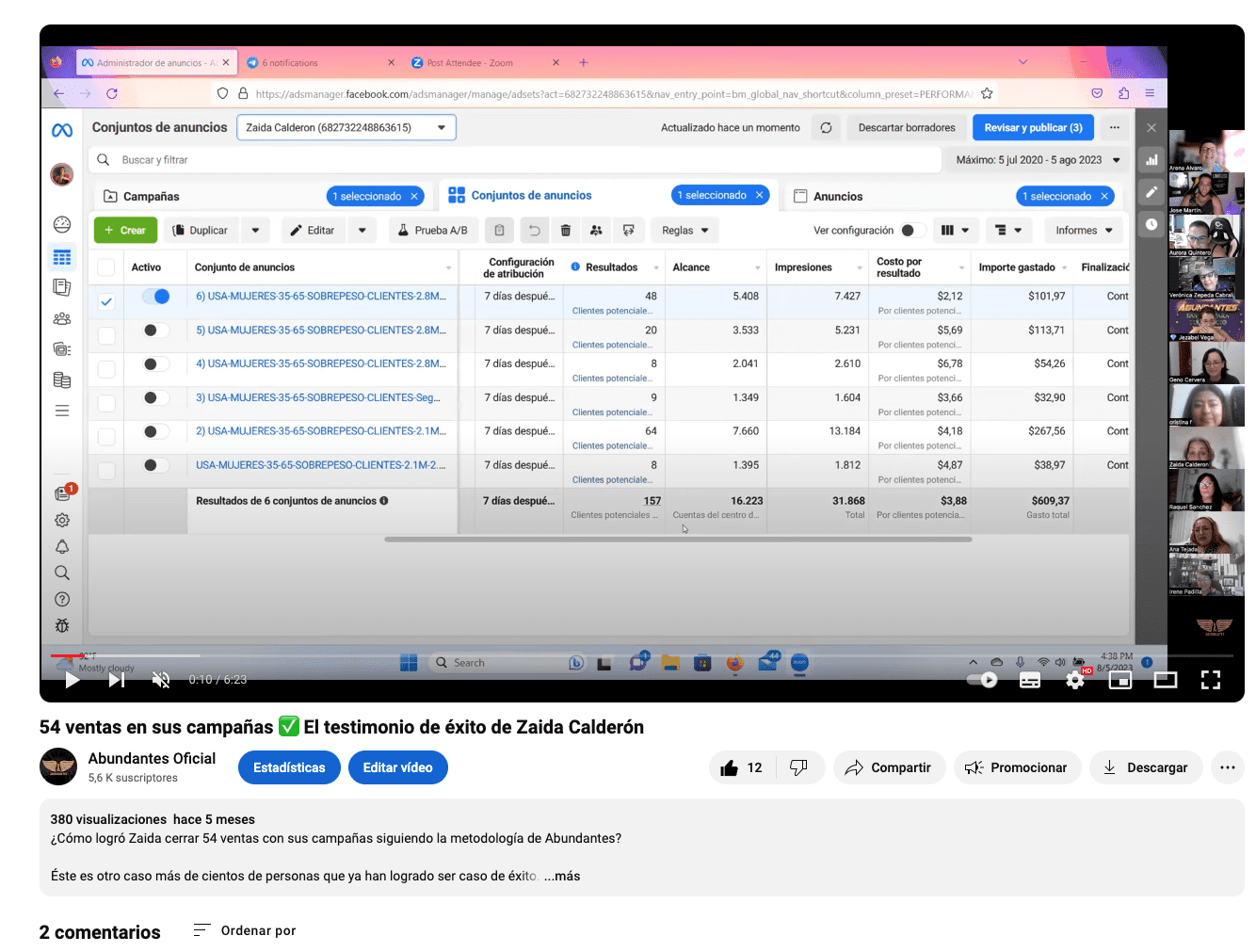Open the Duplicar dropdown arrow
Viewport: 1256px width, 952px height.
pyautogui.click(x=255, y=230)
